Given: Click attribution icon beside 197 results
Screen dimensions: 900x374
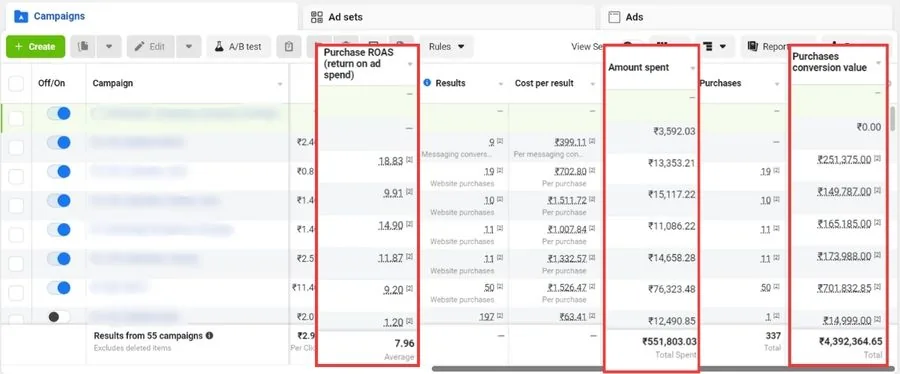Looking at the screenshot, I should [501, 316].
